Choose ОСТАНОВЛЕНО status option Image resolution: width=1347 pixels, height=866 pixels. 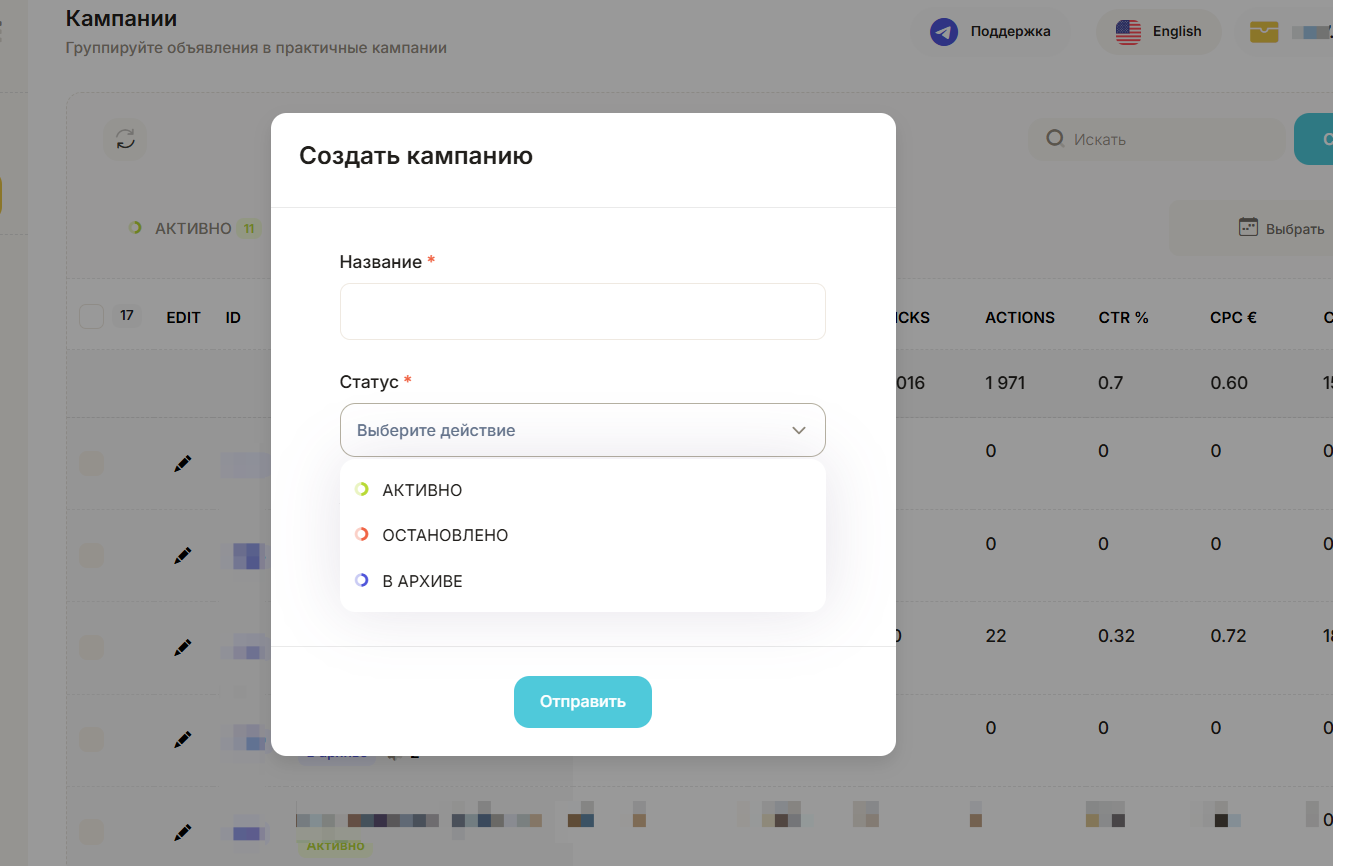pos(445,535)
